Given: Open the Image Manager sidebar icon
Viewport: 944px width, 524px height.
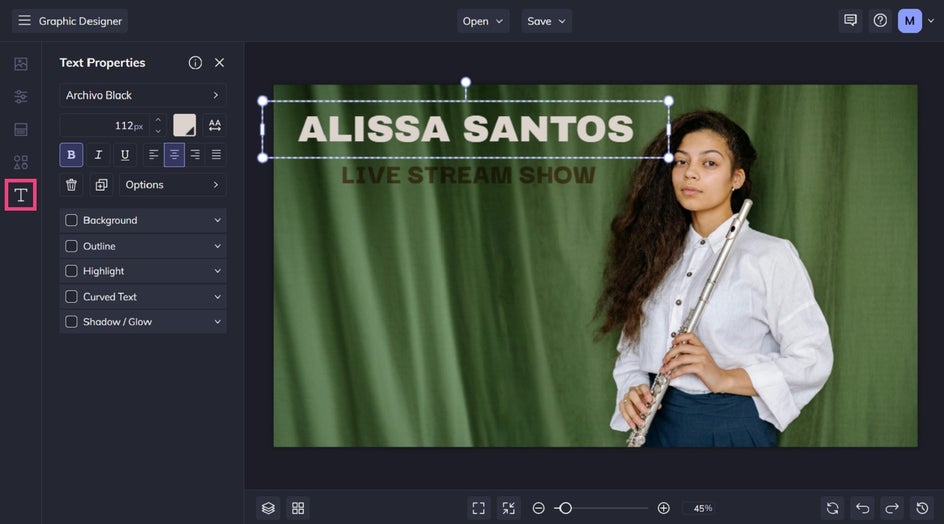Looking at the screenshot, I should [21, 64].
